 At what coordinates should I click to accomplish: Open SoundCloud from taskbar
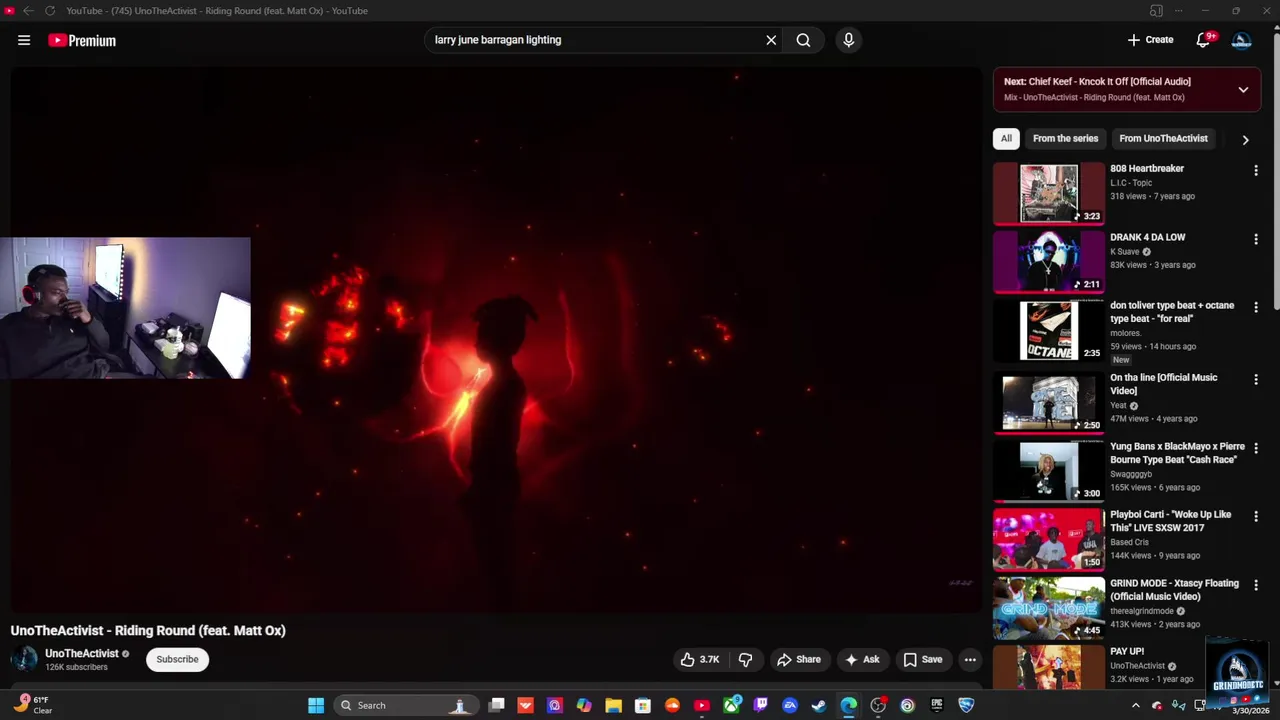(x=672, y=705)
